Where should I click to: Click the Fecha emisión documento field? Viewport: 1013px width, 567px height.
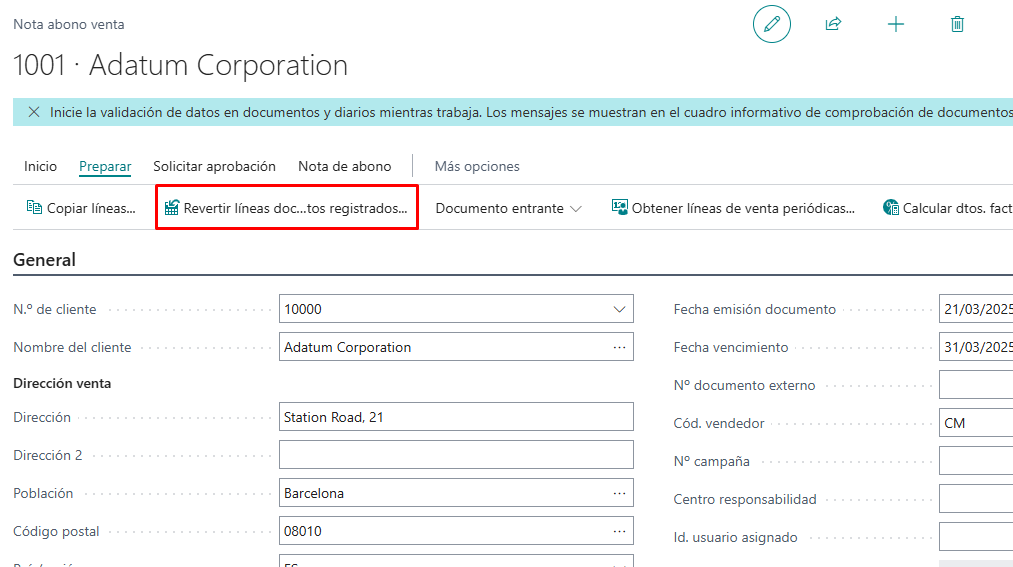(x=976, y=309)
